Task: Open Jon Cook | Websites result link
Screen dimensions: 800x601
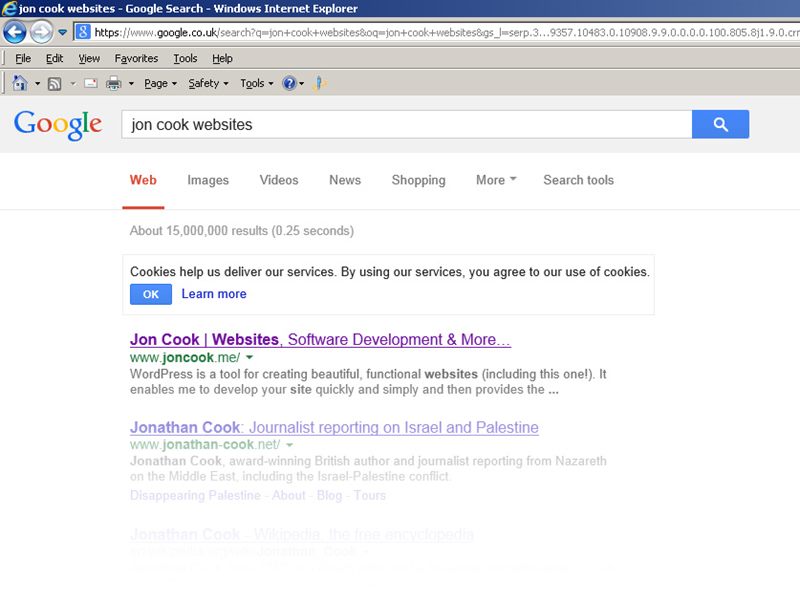Action: click(320, 339)
